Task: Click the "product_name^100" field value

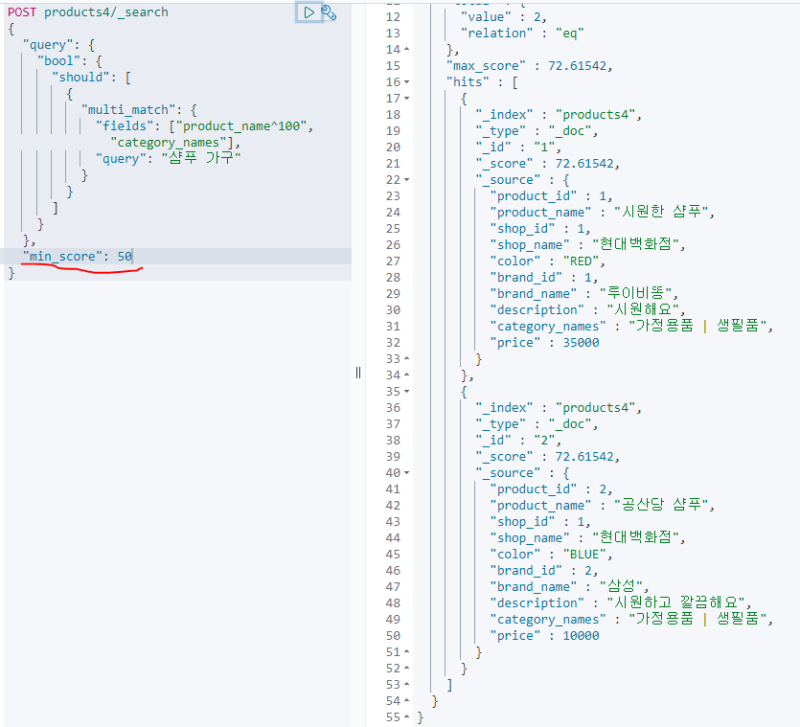Action: tap(241, 126)
